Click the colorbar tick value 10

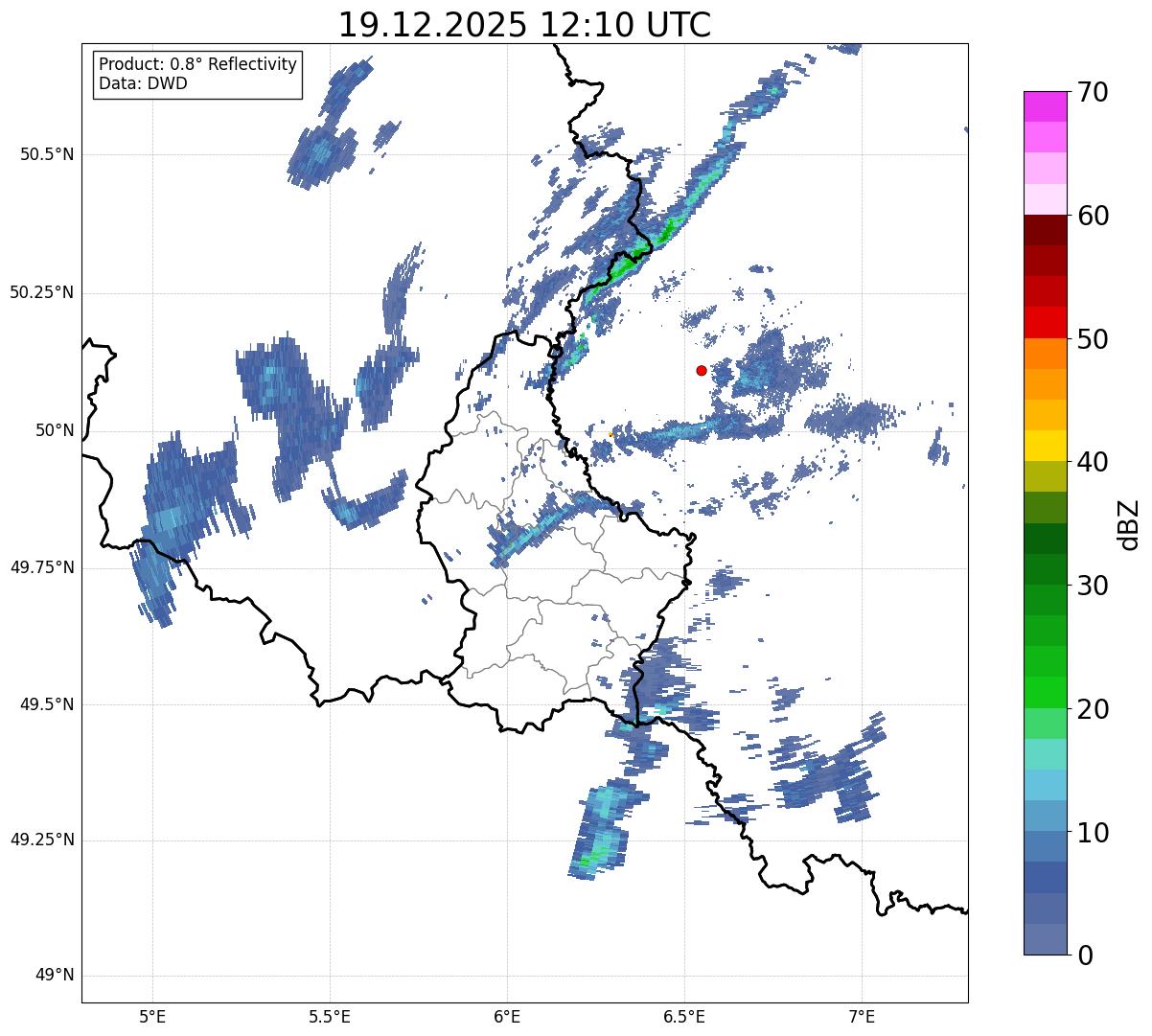coord(1093,833)
